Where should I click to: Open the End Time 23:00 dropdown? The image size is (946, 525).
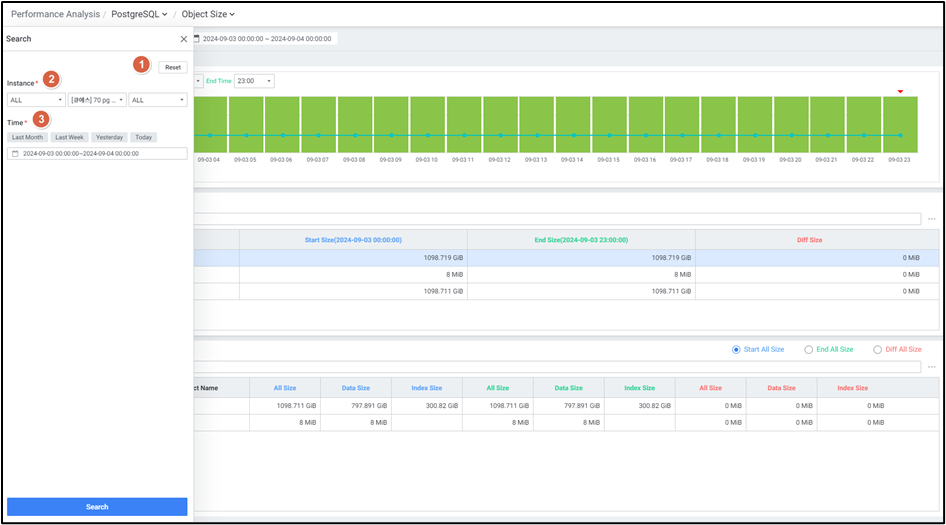pyautogui.click(x=254, y=81)
